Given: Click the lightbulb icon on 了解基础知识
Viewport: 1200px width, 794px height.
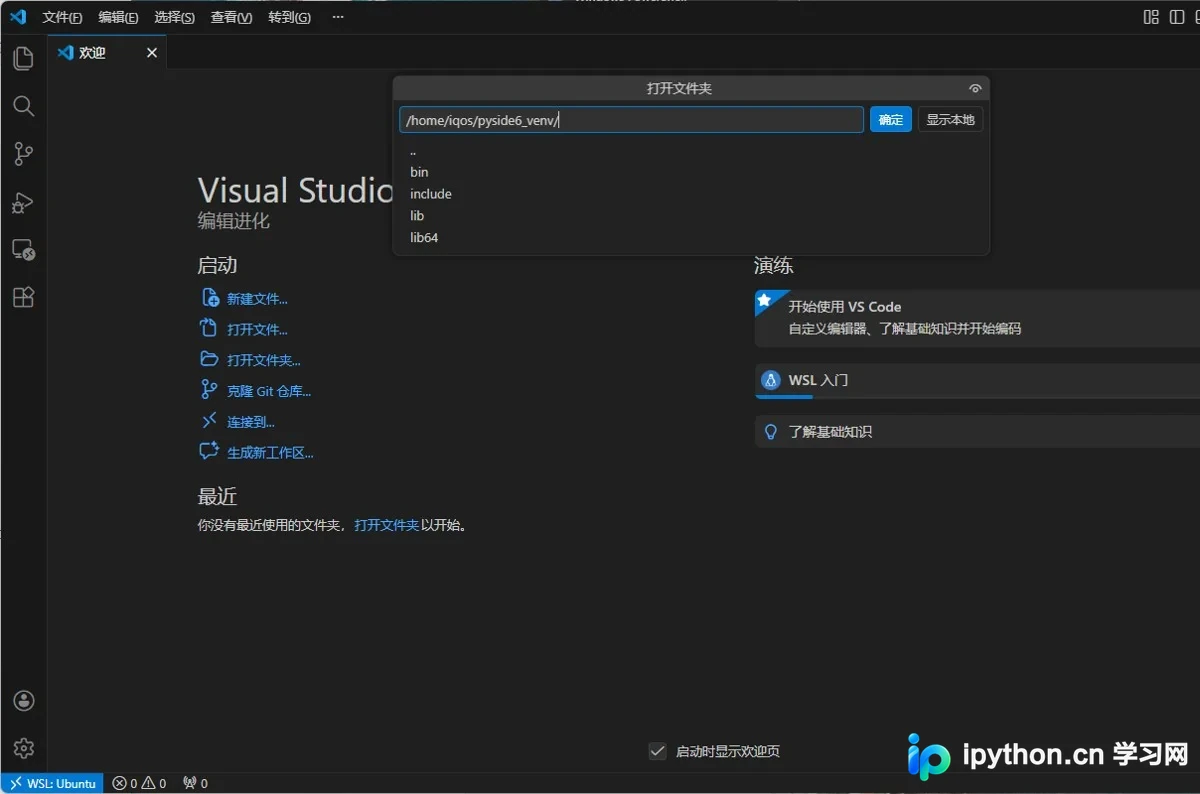Looking at the screenshot, I should click(x=770, y=432).
